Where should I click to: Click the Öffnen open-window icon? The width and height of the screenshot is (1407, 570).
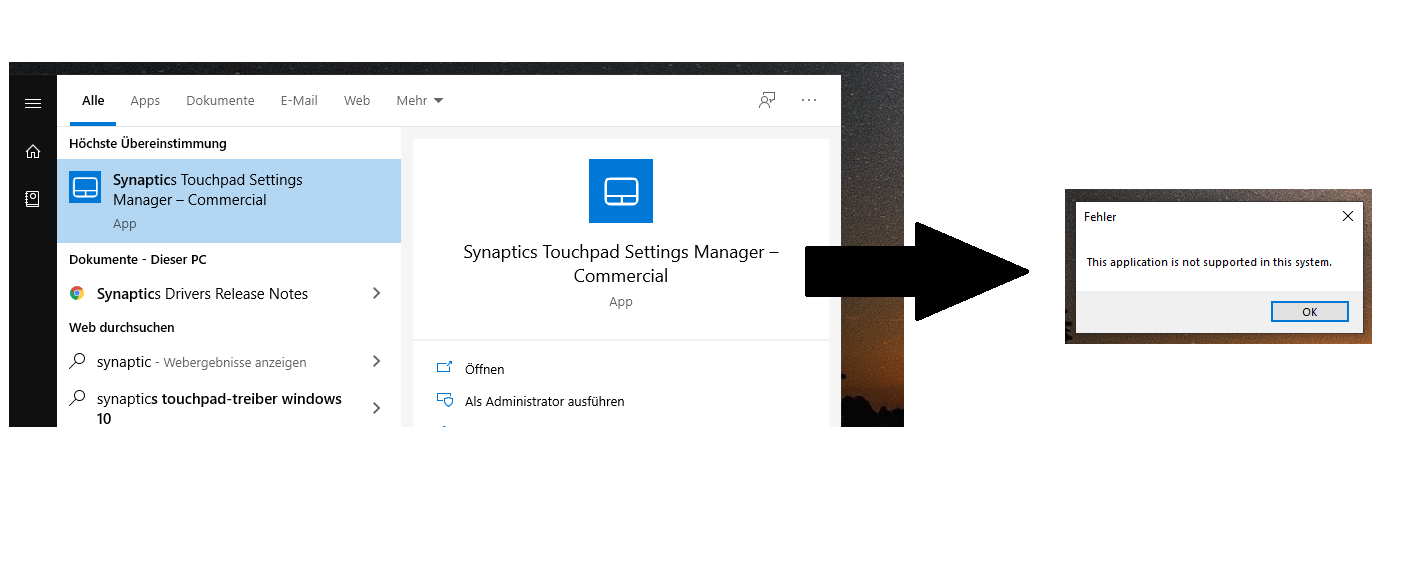click(445, 369)
